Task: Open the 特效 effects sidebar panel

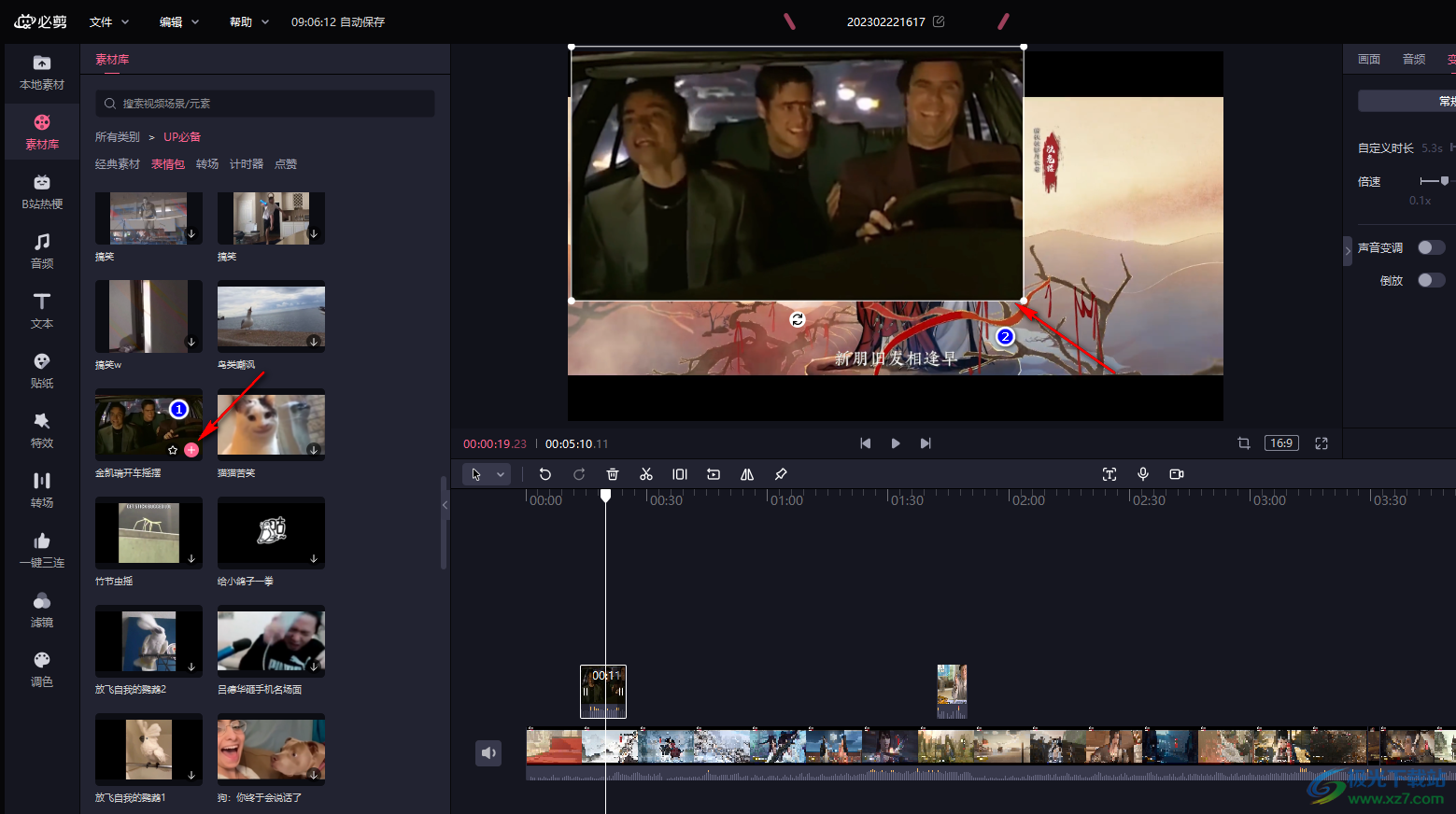Action: [x=42, y=431]
